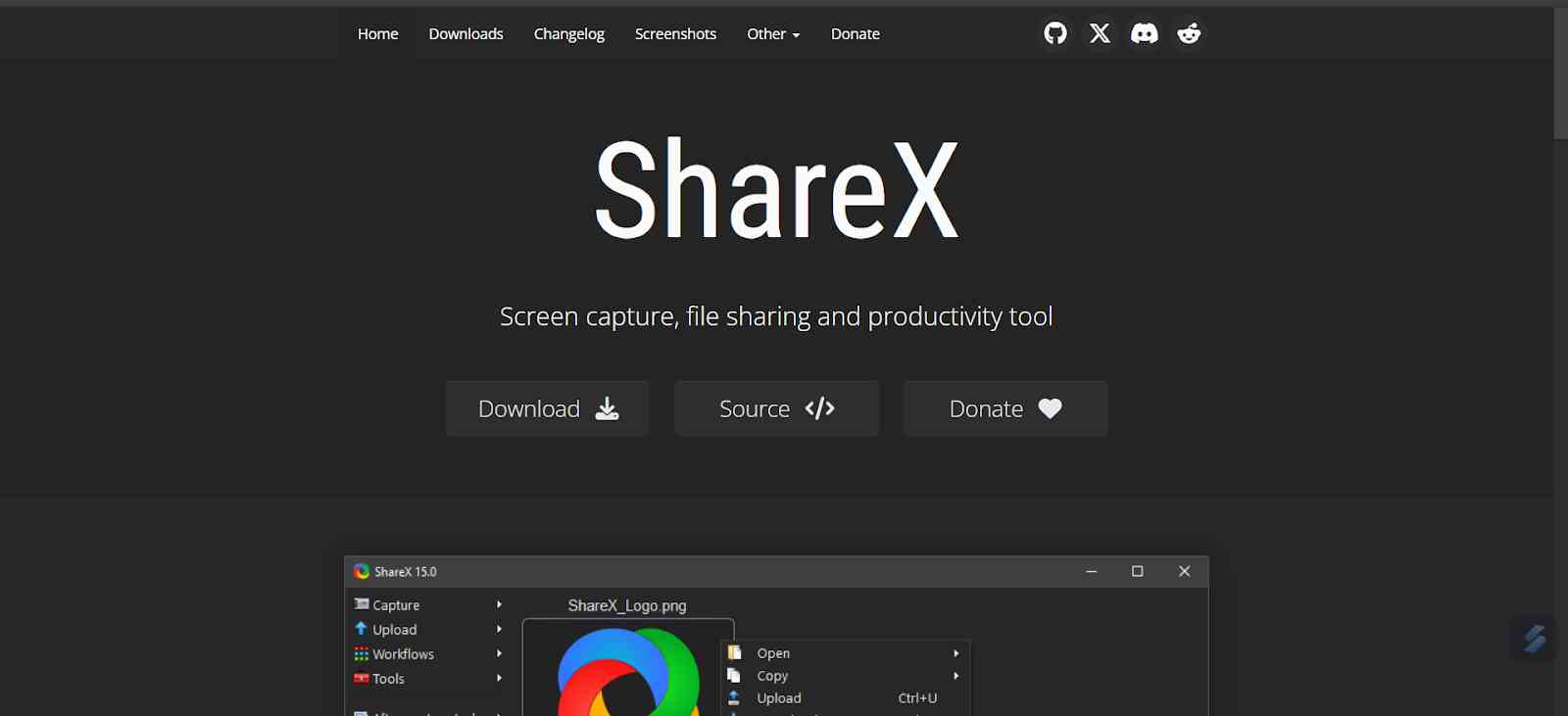Expand the Other dropdown in navbar
1568x716 pixels.
pos(773,33)
